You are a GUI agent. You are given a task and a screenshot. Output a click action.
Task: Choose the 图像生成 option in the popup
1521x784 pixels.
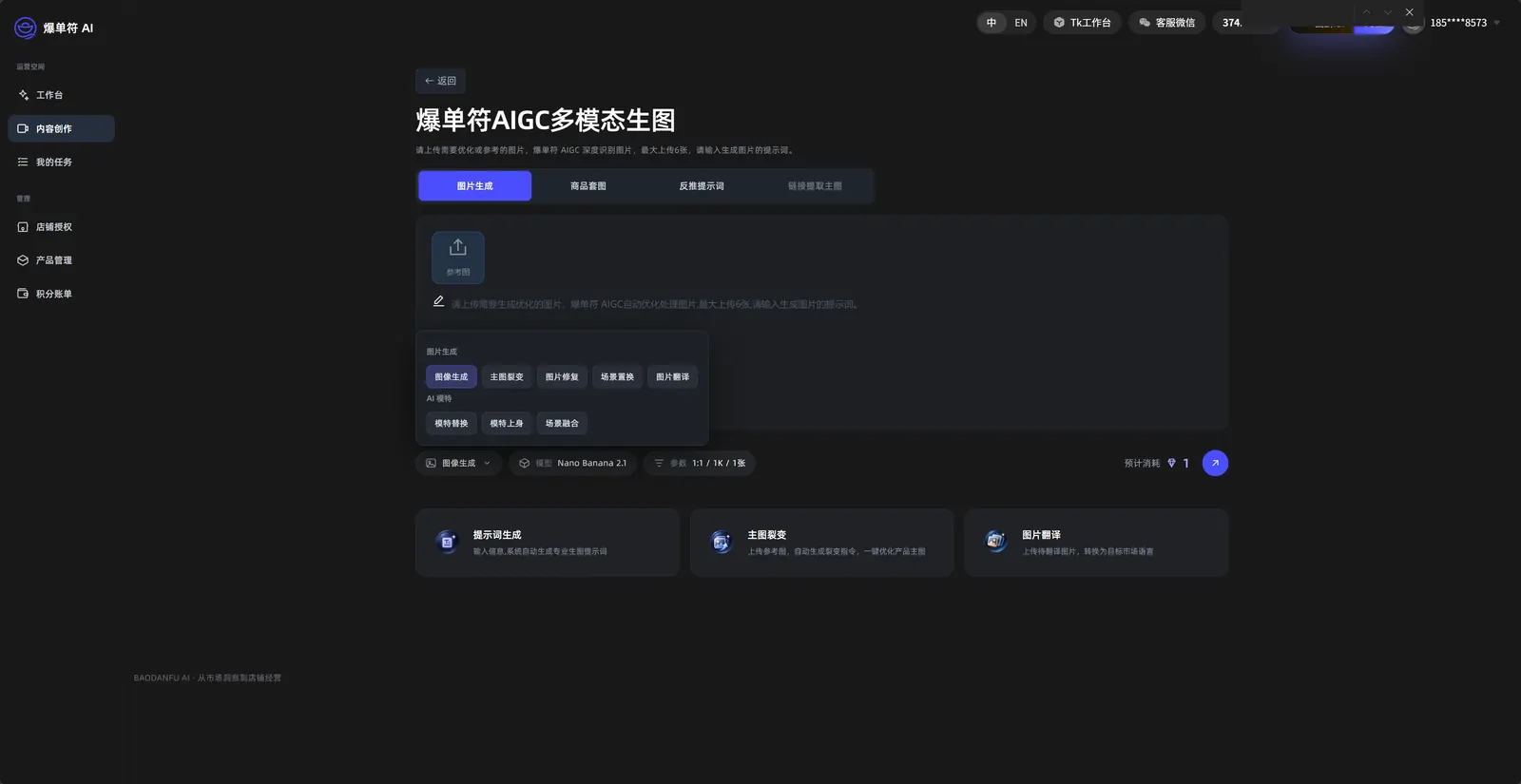452,377
